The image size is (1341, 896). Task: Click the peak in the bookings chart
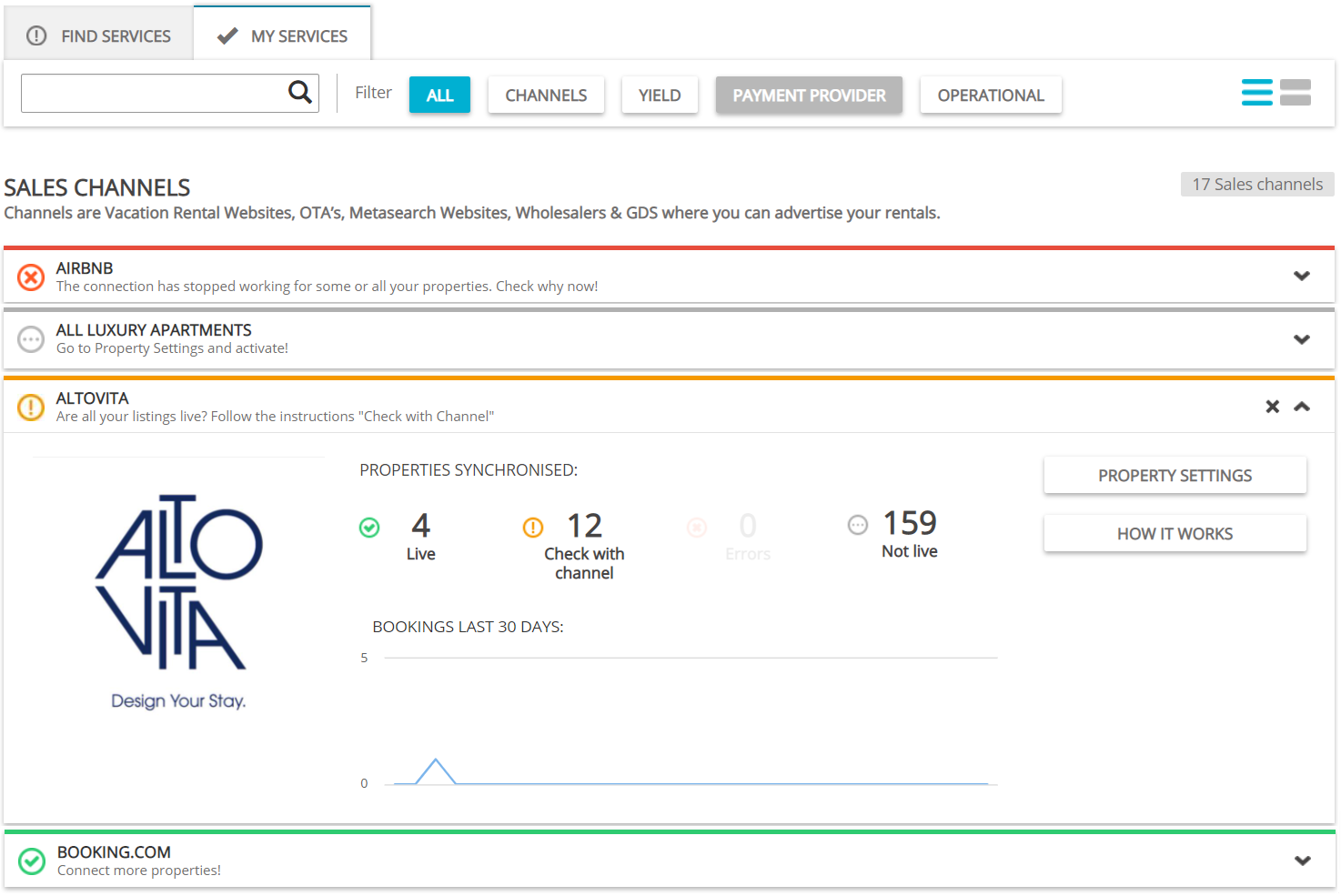[x=436, y=760]
